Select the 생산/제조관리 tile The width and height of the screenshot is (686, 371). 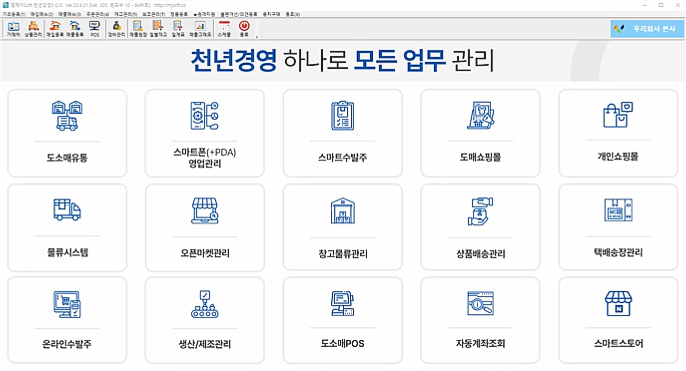coord(205,320)
